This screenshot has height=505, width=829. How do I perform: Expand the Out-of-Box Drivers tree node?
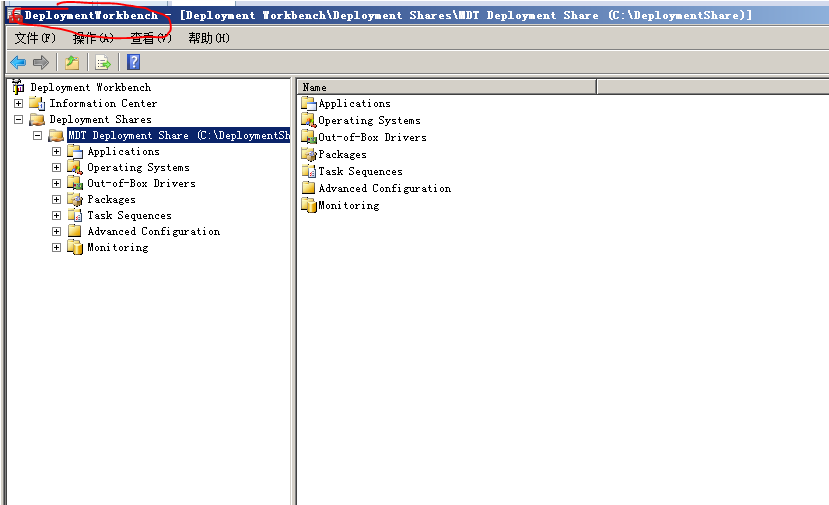pyautogui.click(x=57, y=183)
